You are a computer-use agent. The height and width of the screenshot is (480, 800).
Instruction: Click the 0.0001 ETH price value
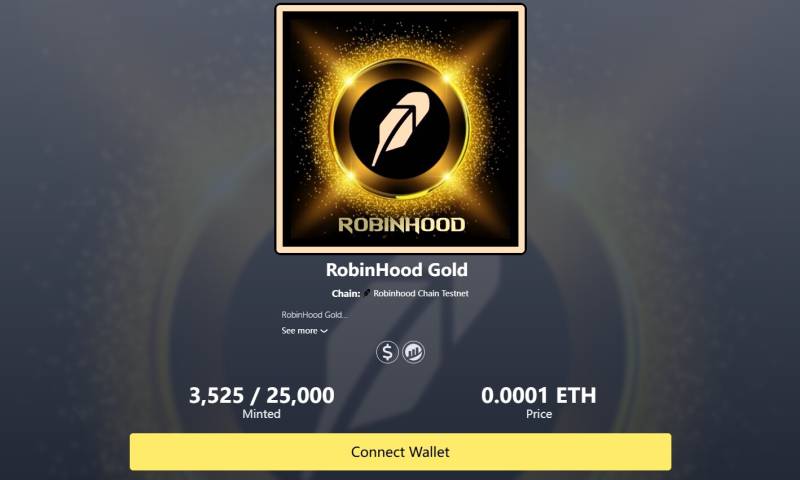click(539, 395)
